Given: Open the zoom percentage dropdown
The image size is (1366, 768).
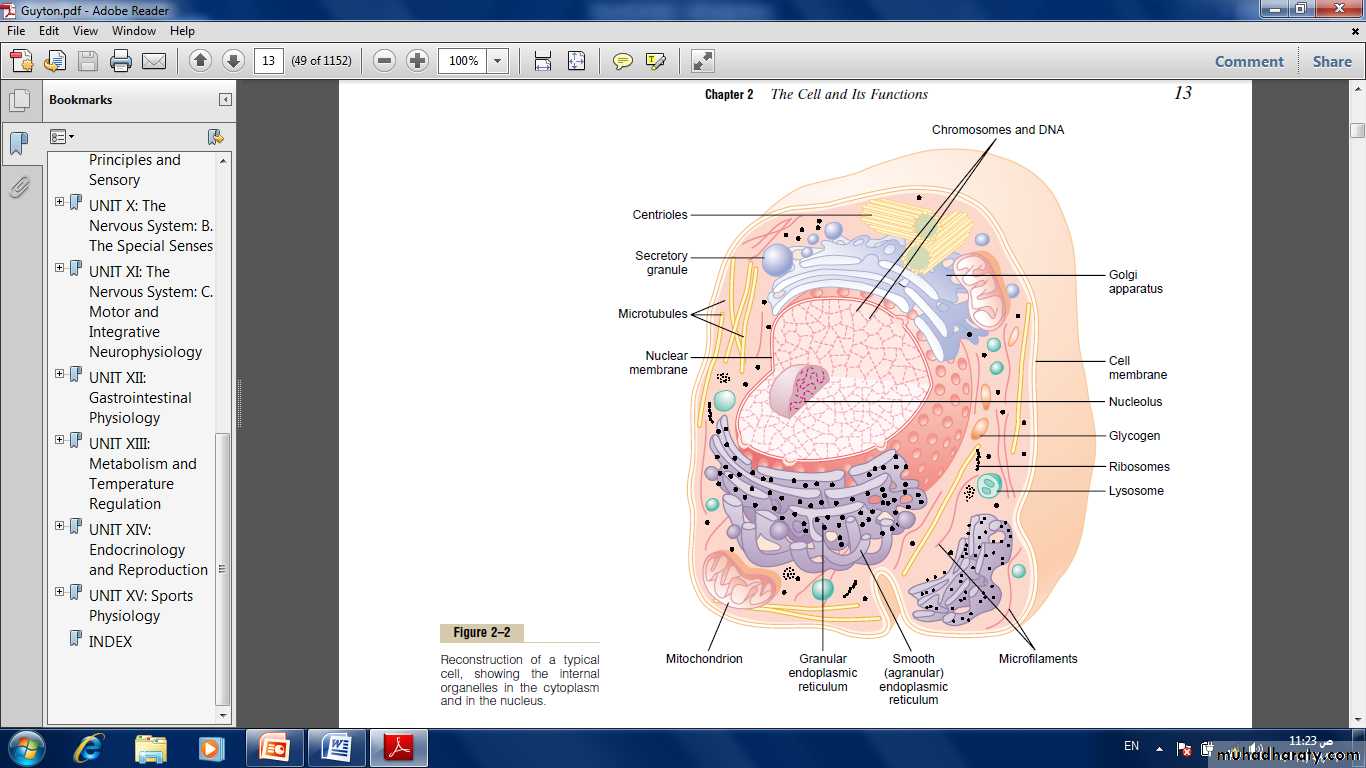Looking at the screenshot, I should point(497,61).
